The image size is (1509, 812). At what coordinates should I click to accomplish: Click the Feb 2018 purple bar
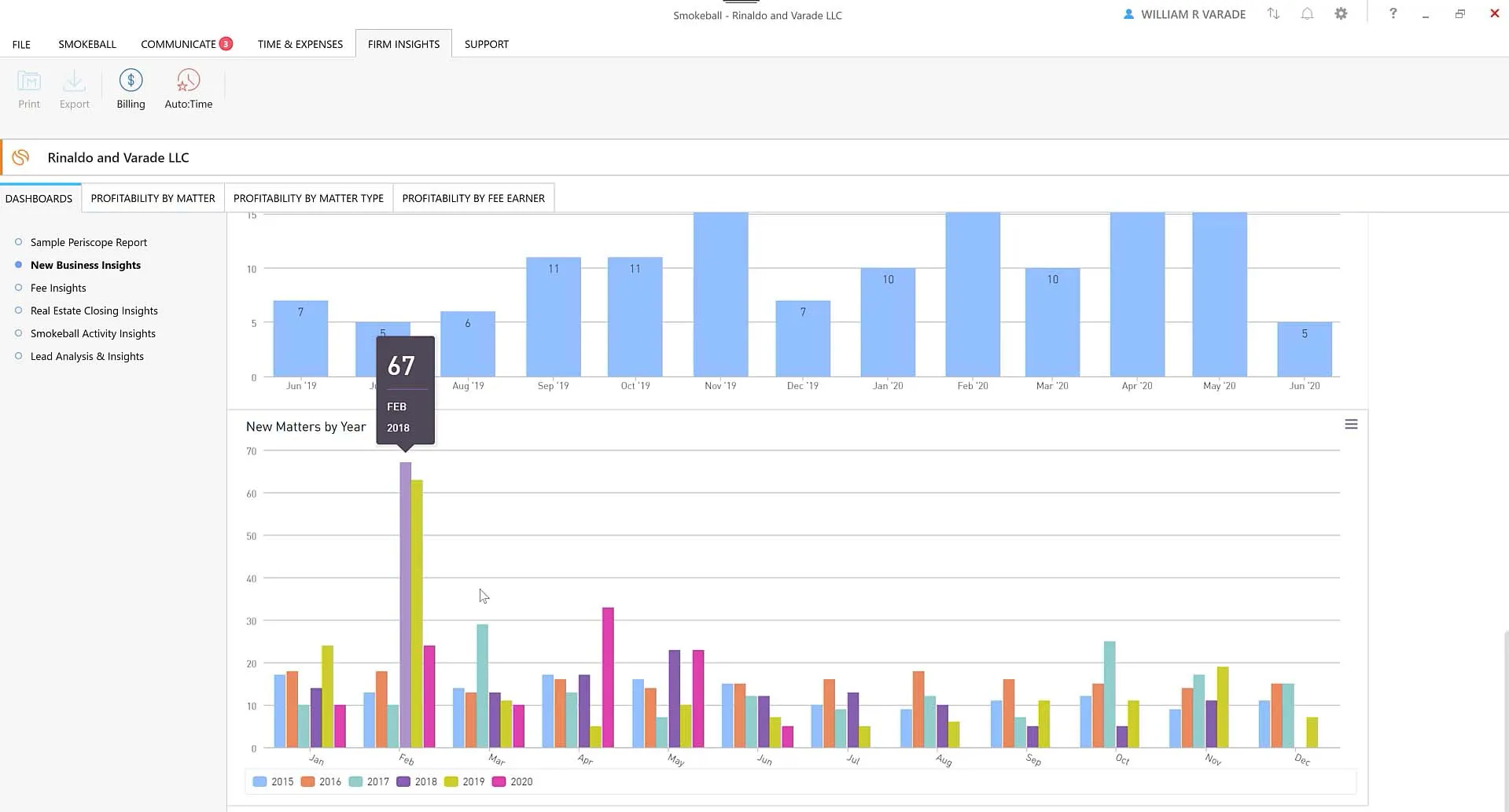click(x=406, y=604)
